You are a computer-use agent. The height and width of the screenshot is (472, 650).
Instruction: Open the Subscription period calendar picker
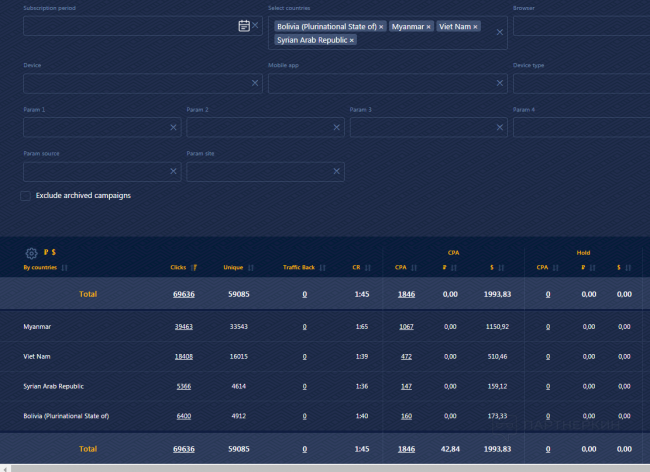click(243, 25)
